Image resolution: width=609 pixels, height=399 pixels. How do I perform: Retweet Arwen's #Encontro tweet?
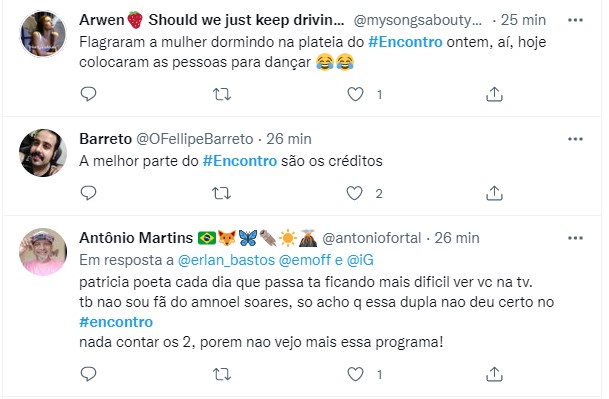coord(222,94)
